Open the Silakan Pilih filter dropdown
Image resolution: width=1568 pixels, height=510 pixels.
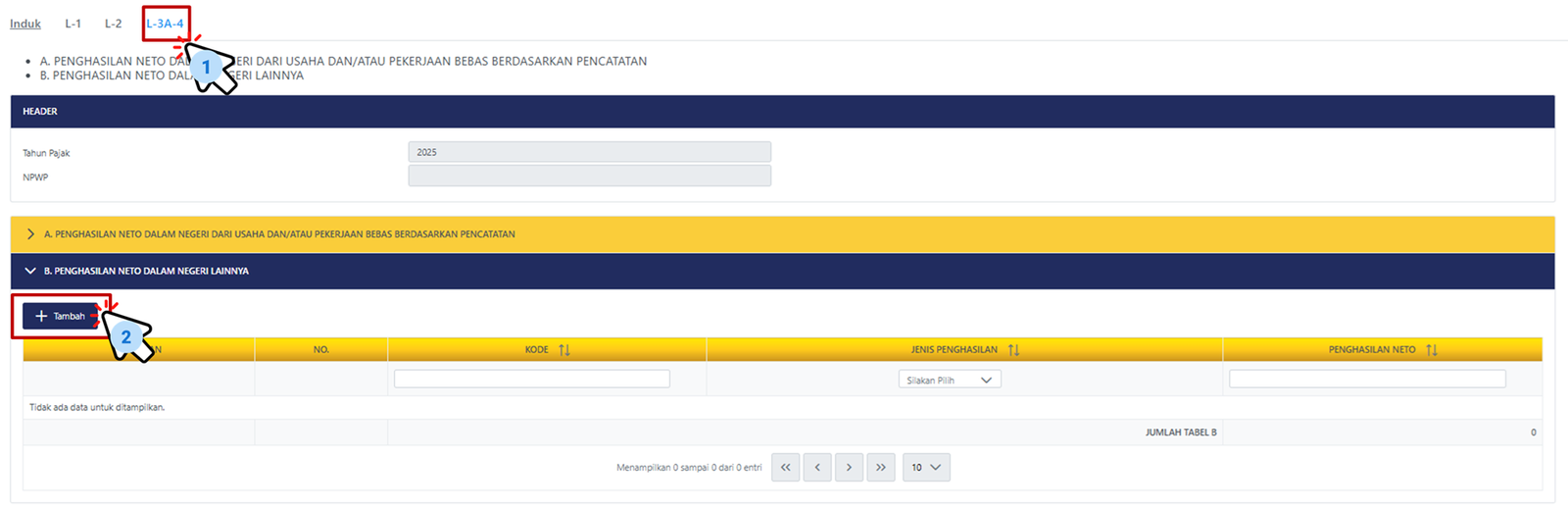coord(949,381)
